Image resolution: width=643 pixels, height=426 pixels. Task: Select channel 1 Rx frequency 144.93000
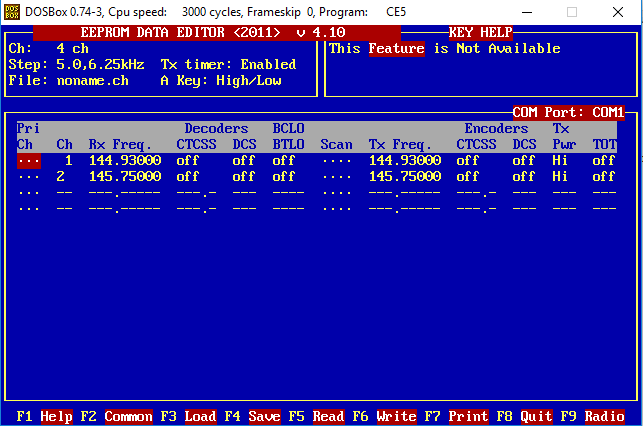pos(125,160)
